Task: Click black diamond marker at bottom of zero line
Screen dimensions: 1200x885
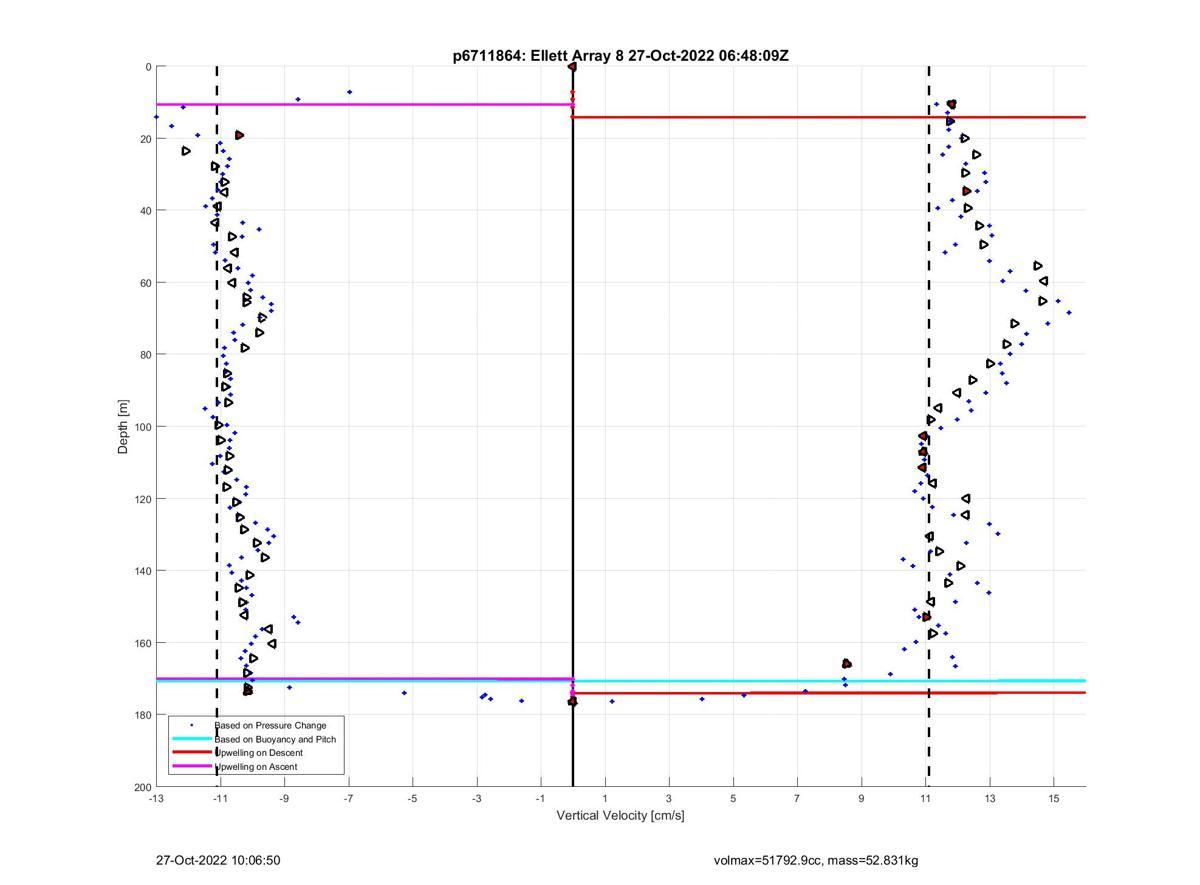Action: (x=572, y=701)
